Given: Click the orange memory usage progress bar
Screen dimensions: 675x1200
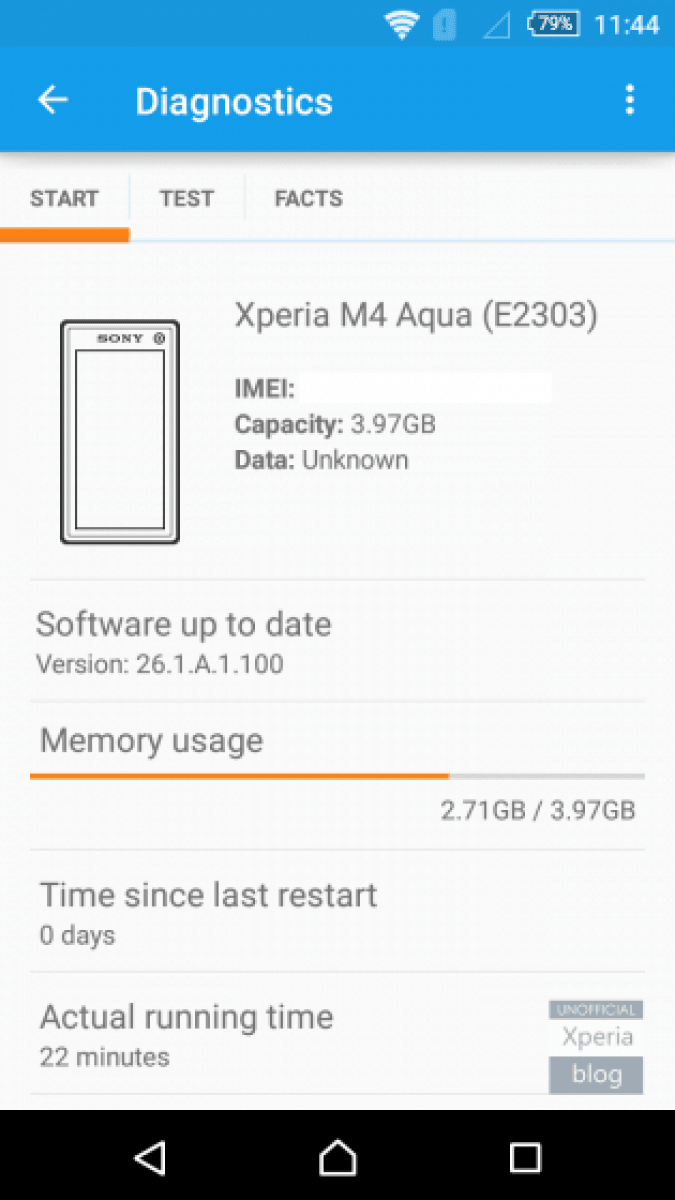Looking at the screenshot, I should point(240,775).
